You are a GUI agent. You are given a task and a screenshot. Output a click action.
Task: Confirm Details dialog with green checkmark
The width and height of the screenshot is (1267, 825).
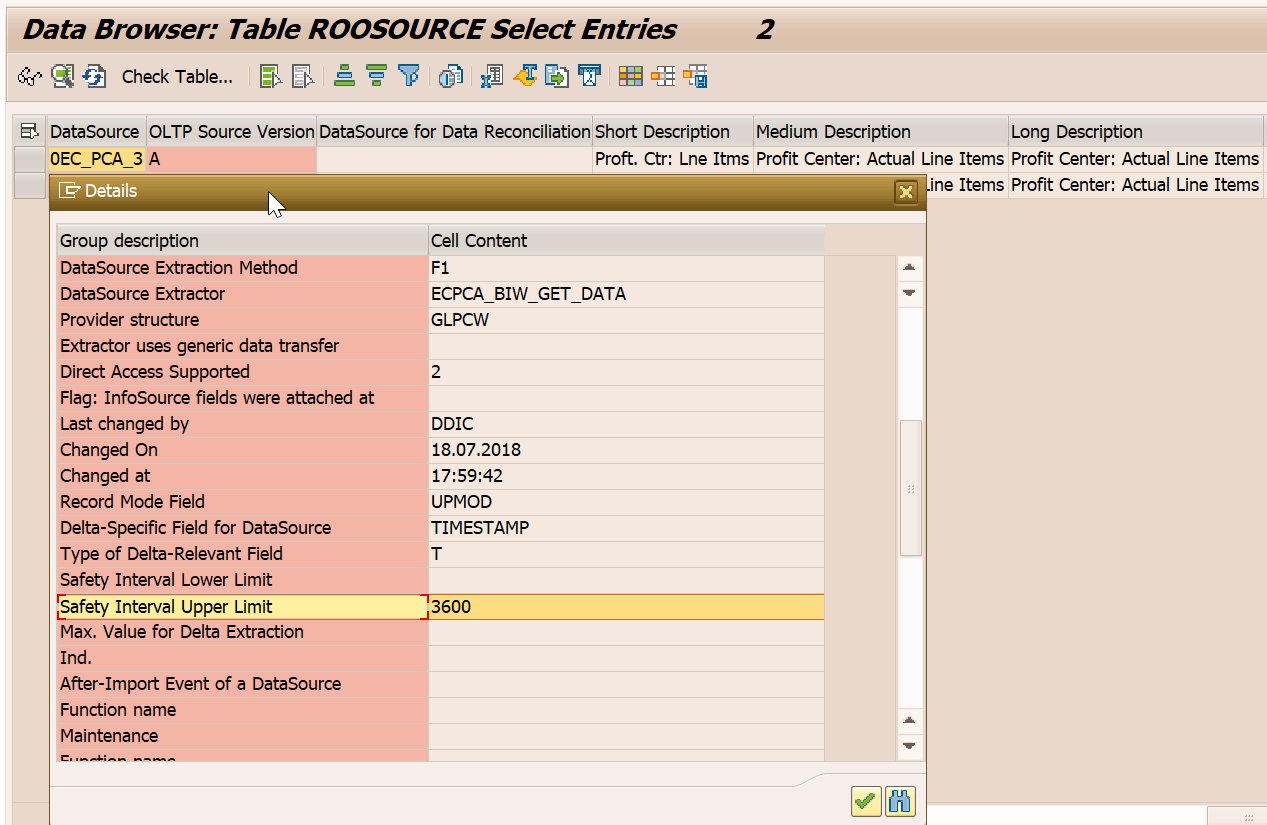click(x=866, y=801)
